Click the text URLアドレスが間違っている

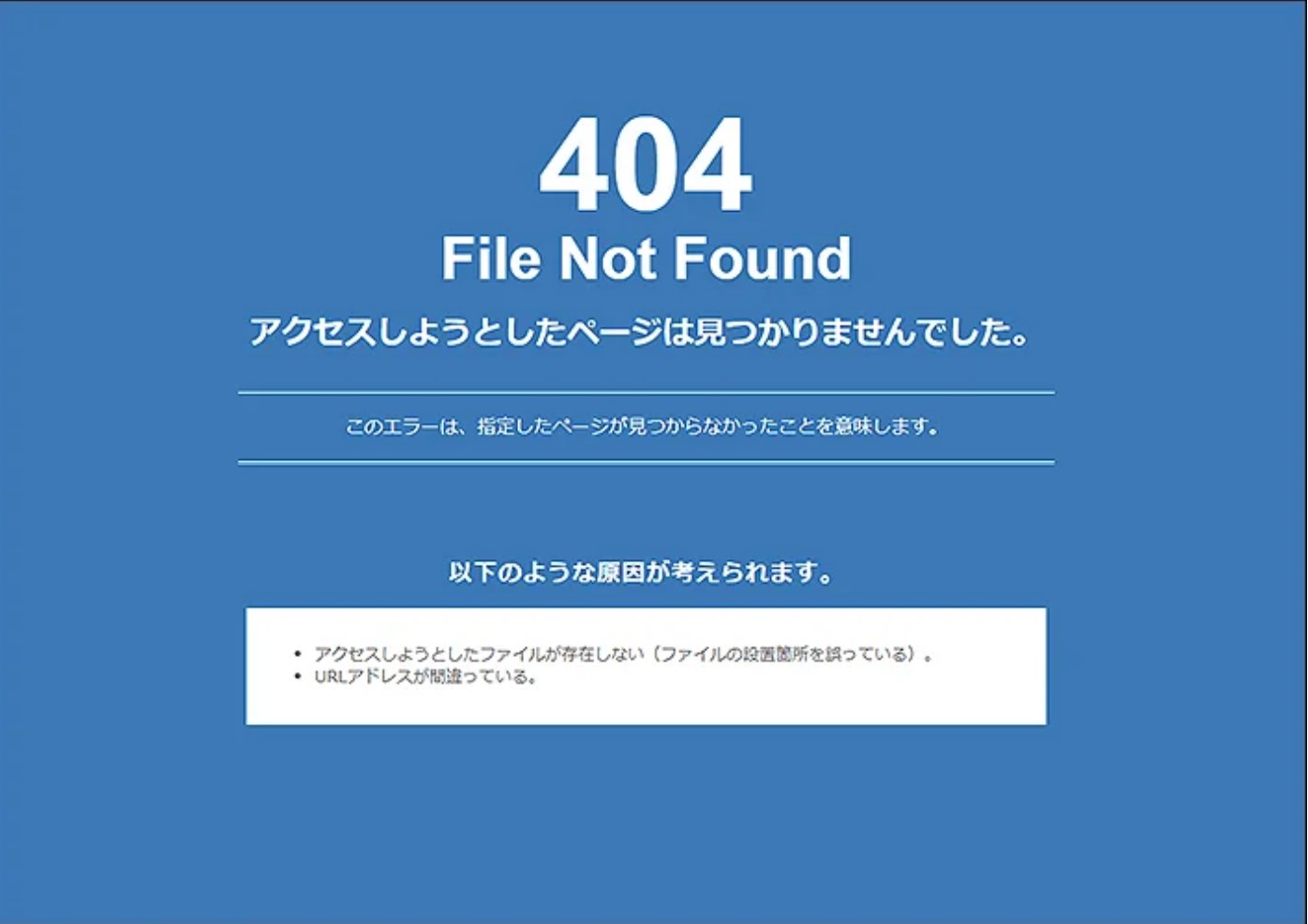[x=425, y=677]
